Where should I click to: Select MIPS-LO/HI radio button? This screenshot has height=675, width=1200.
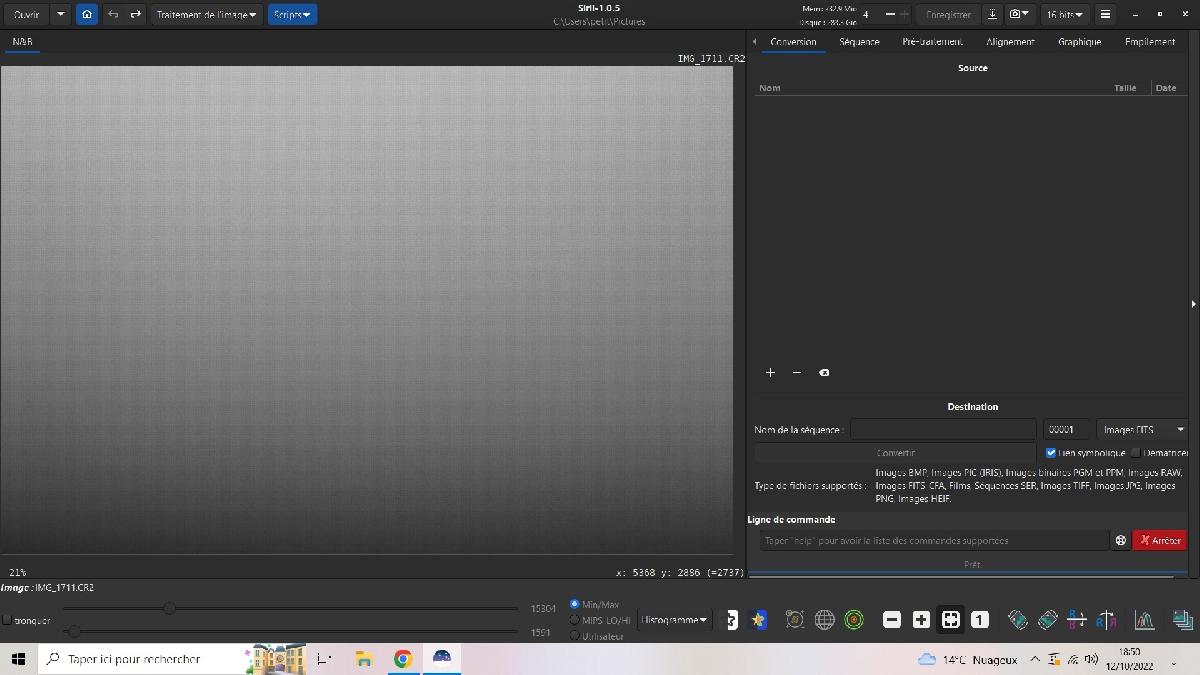[574, 620]
